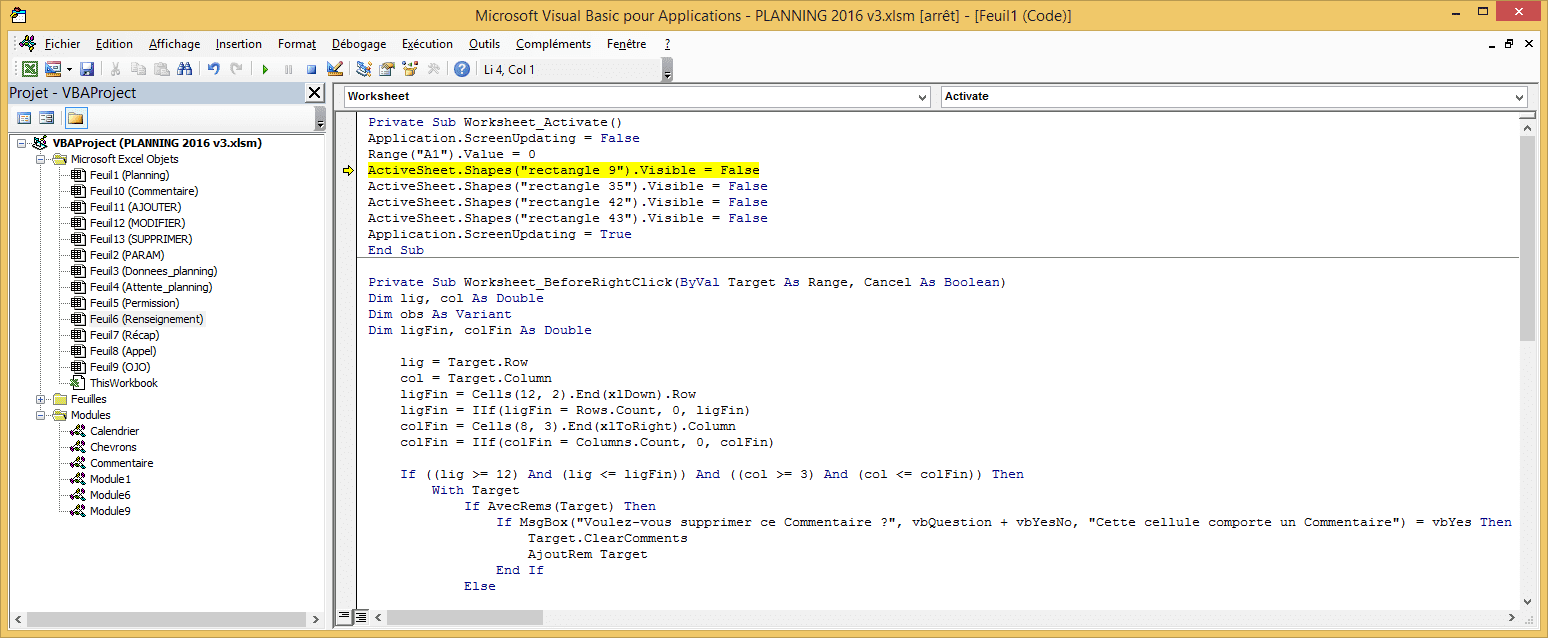Open the Worksheet object dropdown

pyautogui.click(x=922, y=97)
